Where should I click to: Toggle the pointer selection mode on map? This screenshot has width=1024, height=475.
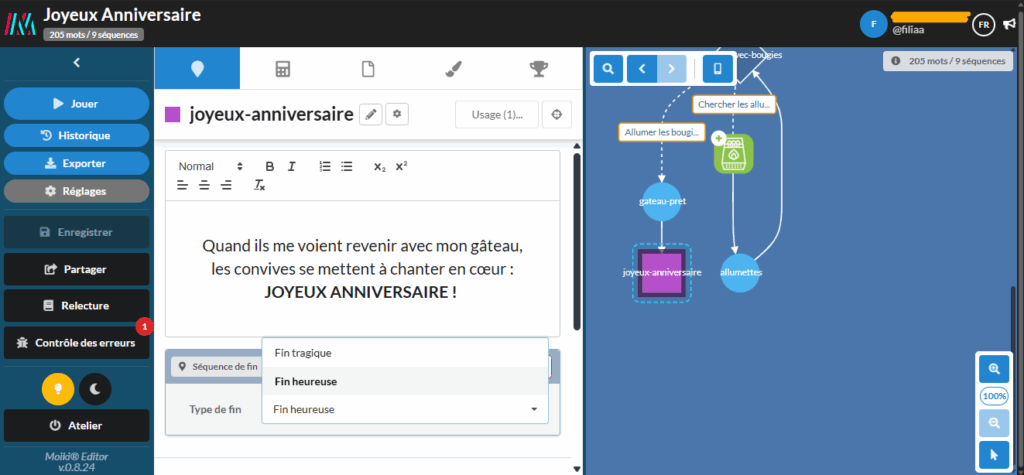(x=994, y=455)
